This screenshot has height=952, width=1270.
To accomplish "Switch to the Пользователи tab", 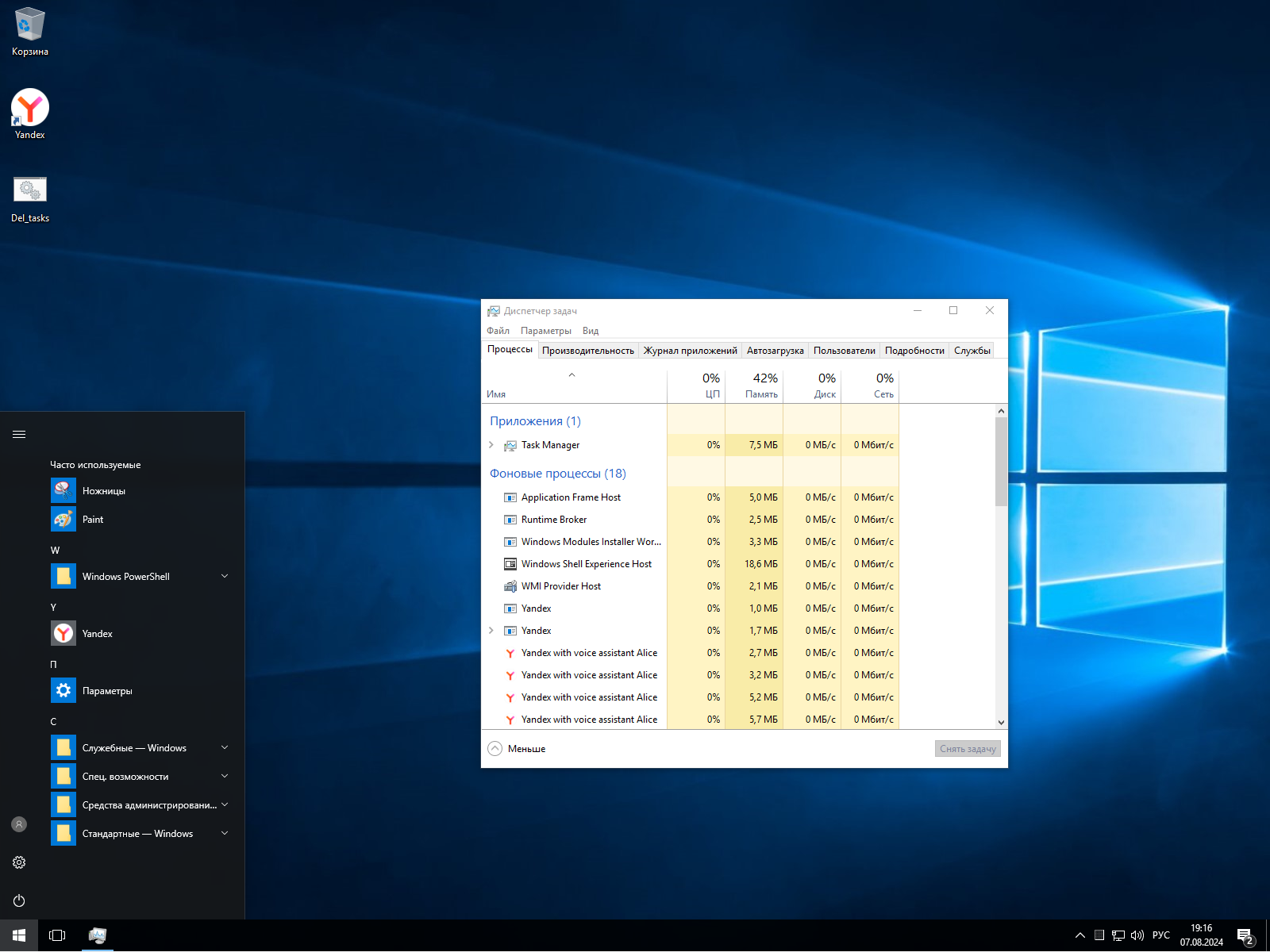I will point(845,351).
